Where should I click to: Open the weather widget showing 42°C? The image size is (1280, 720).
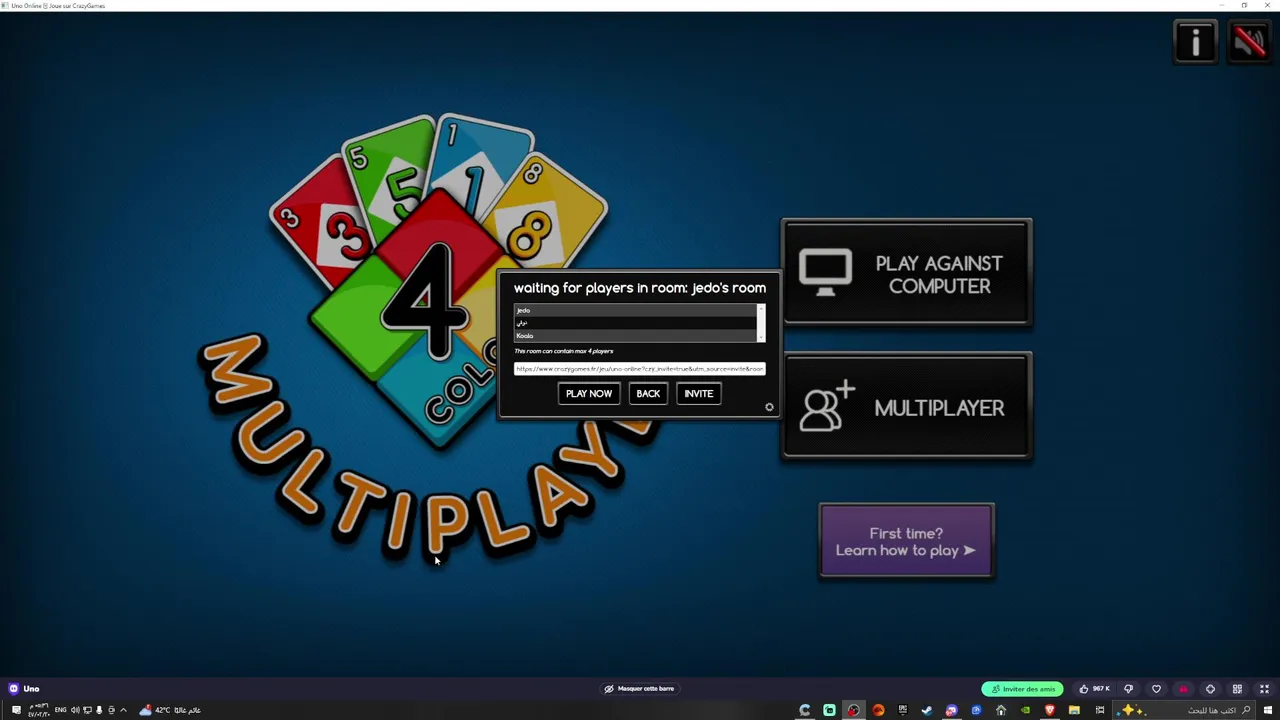point(170,710)
